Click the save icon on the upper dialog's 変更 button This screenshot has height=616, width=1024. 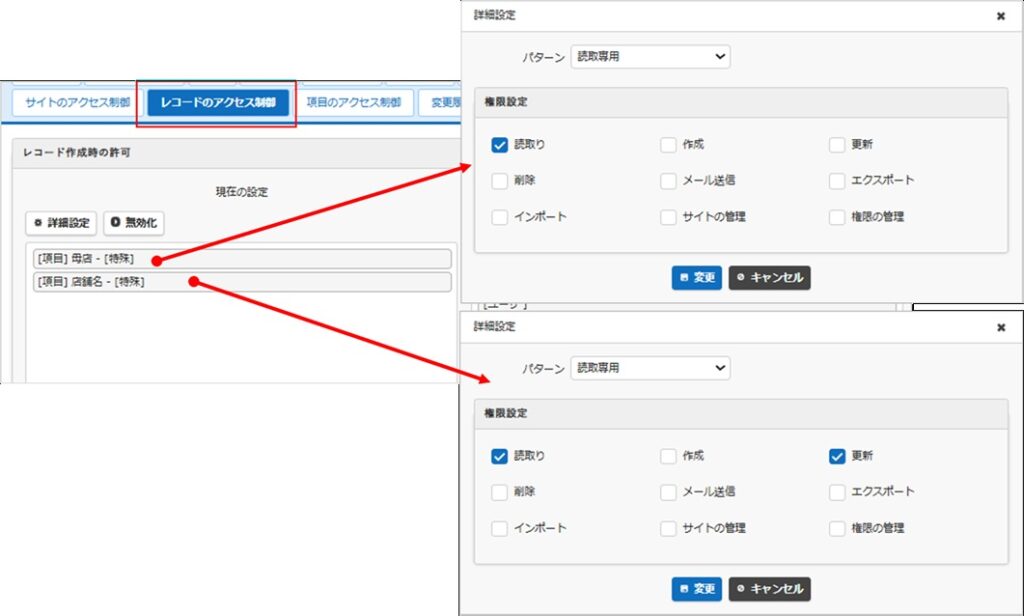[x=684, y=278]
